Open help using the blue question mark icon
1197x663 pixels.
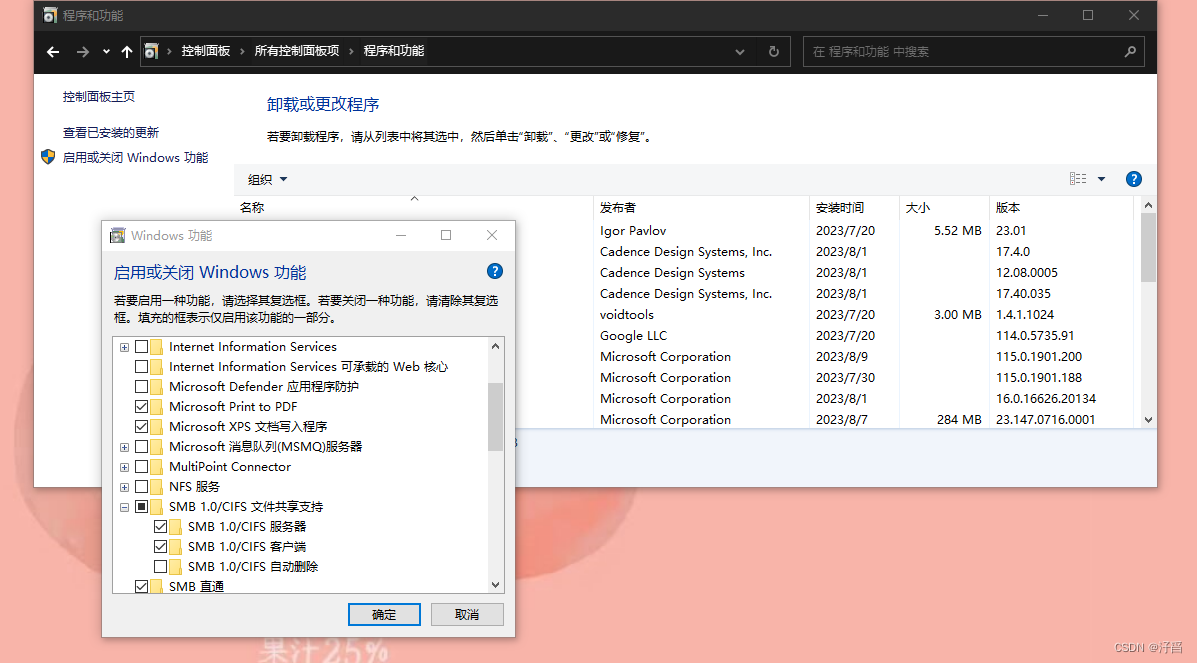[x=1133, y=179]
